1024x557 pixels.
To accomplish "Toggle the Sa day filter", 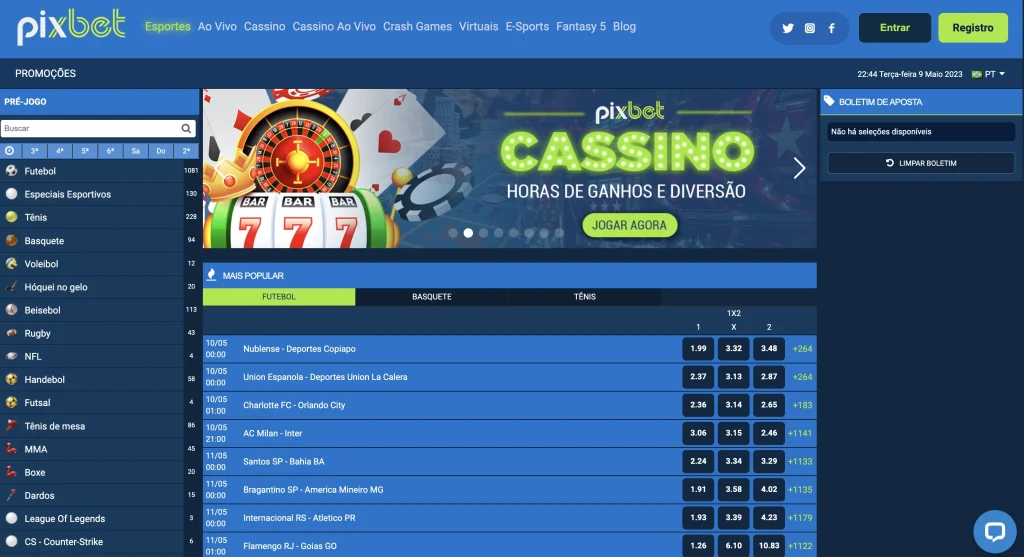I will pos(135,151).
